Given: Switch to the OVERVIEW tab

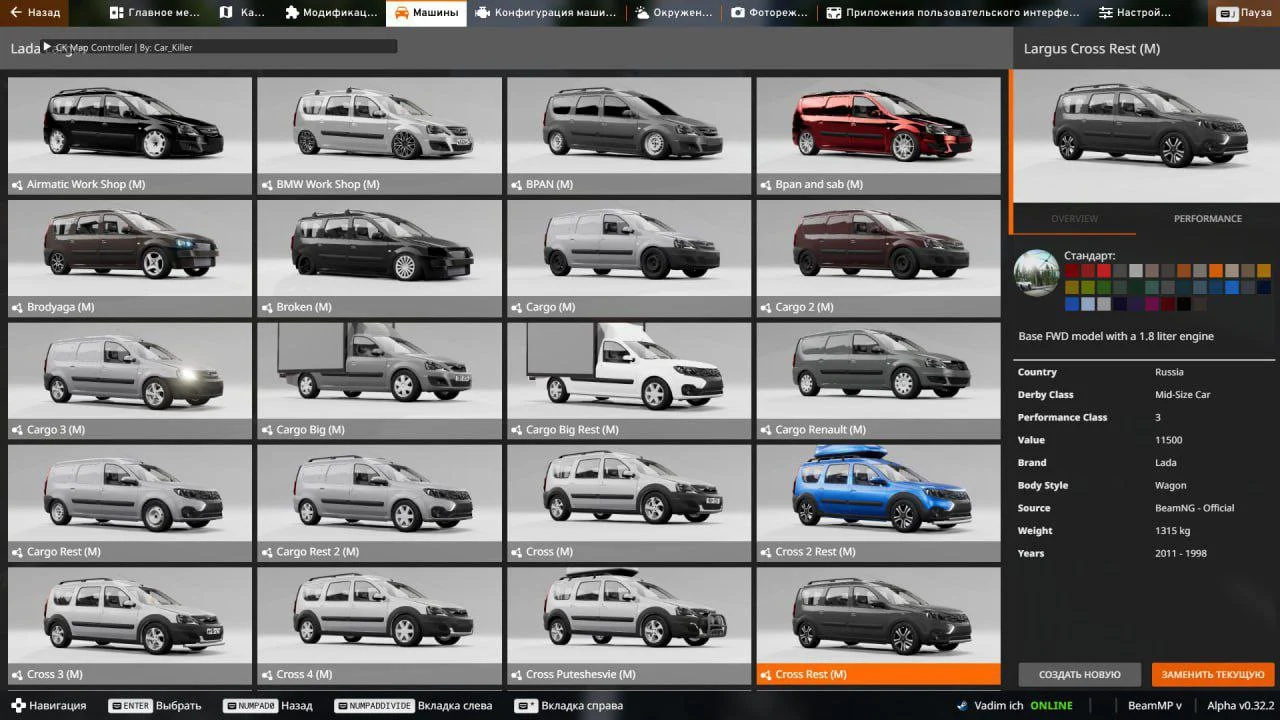Looking at the screenshot, I should pyautogui.click(x=1074, y=218).
